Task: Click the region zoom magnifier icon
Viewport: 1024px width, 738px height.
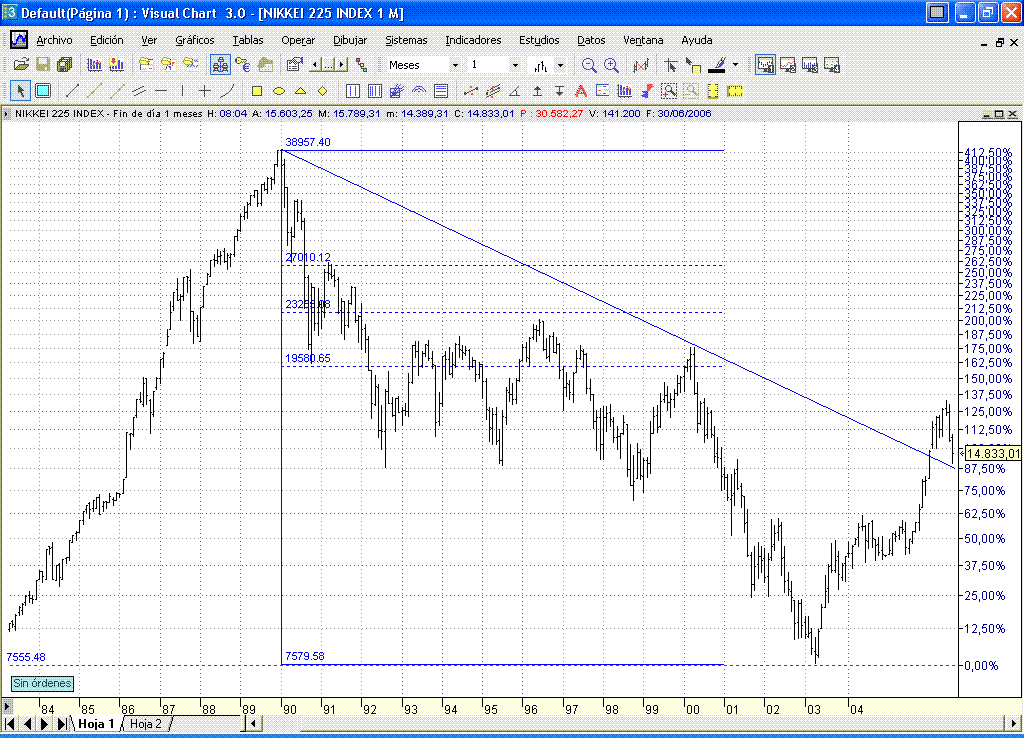Action: 669,91
